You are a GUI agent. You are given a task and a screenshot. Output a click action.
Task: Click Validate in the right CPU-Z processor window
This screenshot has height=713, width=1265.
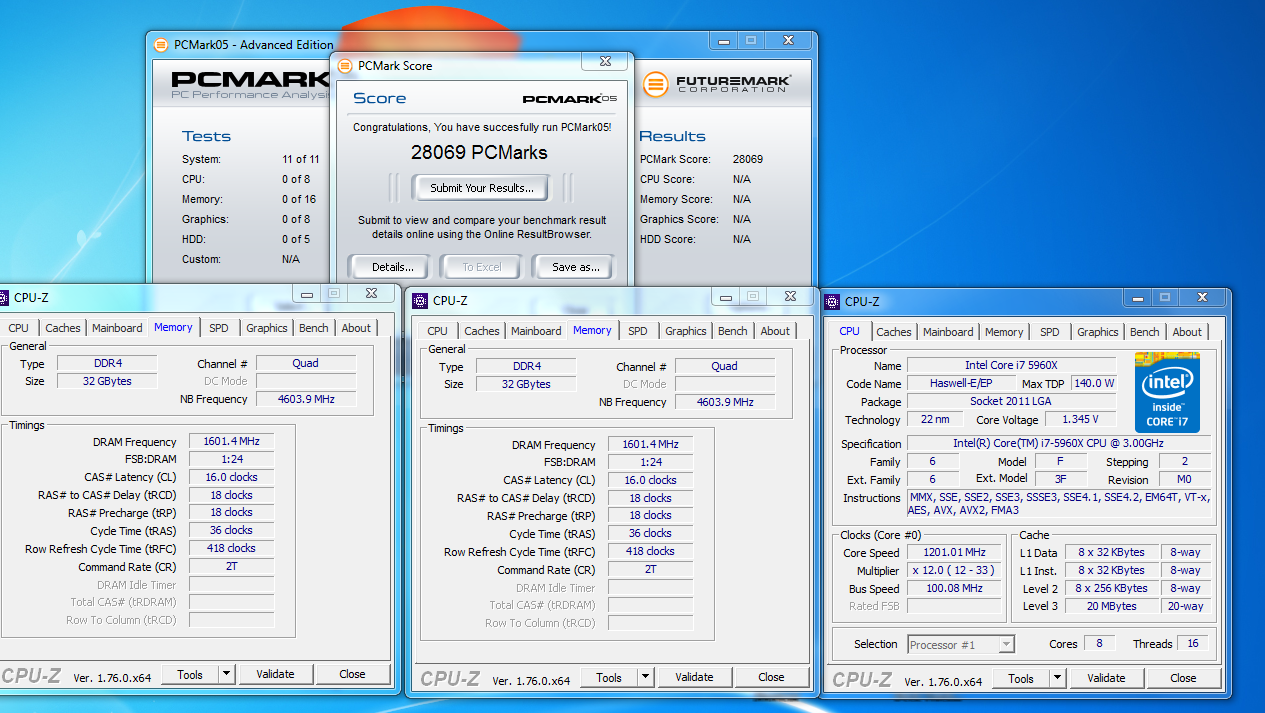[1106, 678]
